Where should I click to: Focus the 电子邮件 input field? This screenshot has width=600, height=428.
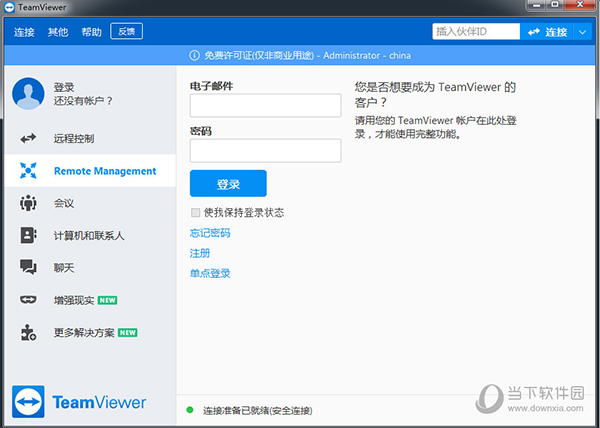(x=266, y=106)
